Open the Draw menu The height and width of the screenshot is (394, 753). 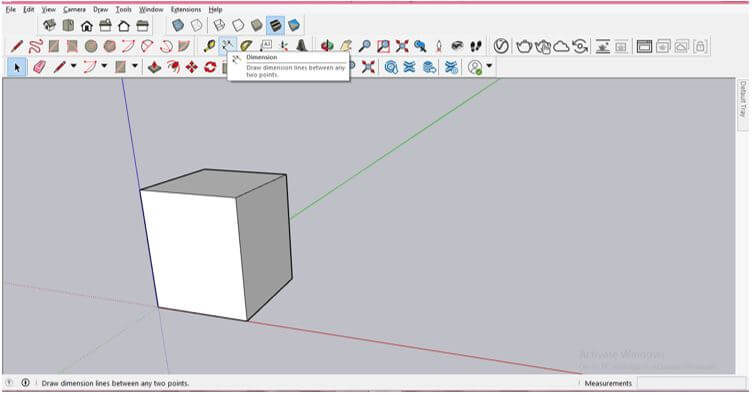(x=100, y=9)
